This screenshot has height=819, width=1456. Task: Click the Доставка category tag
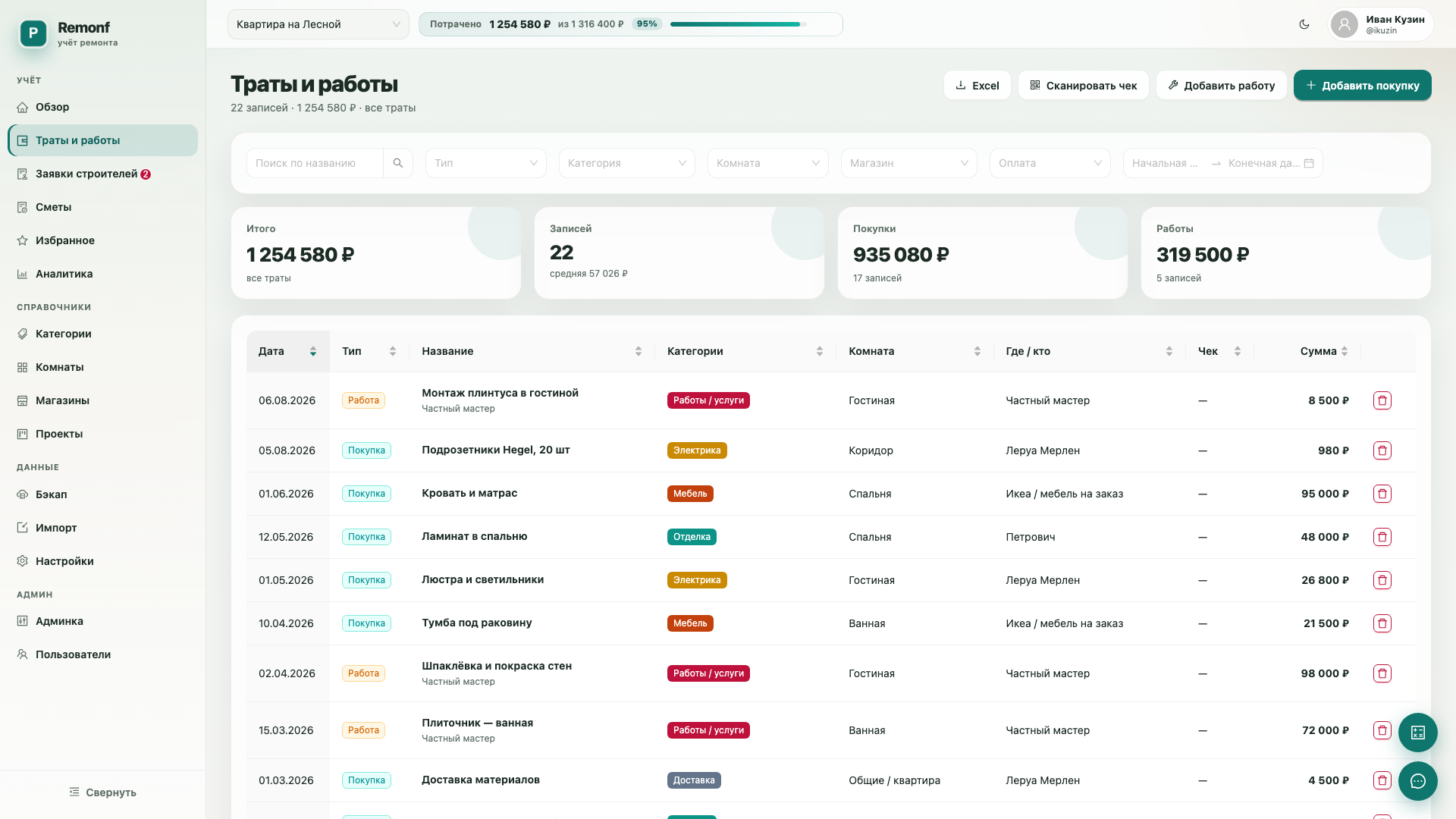click(x=694, y=780)
